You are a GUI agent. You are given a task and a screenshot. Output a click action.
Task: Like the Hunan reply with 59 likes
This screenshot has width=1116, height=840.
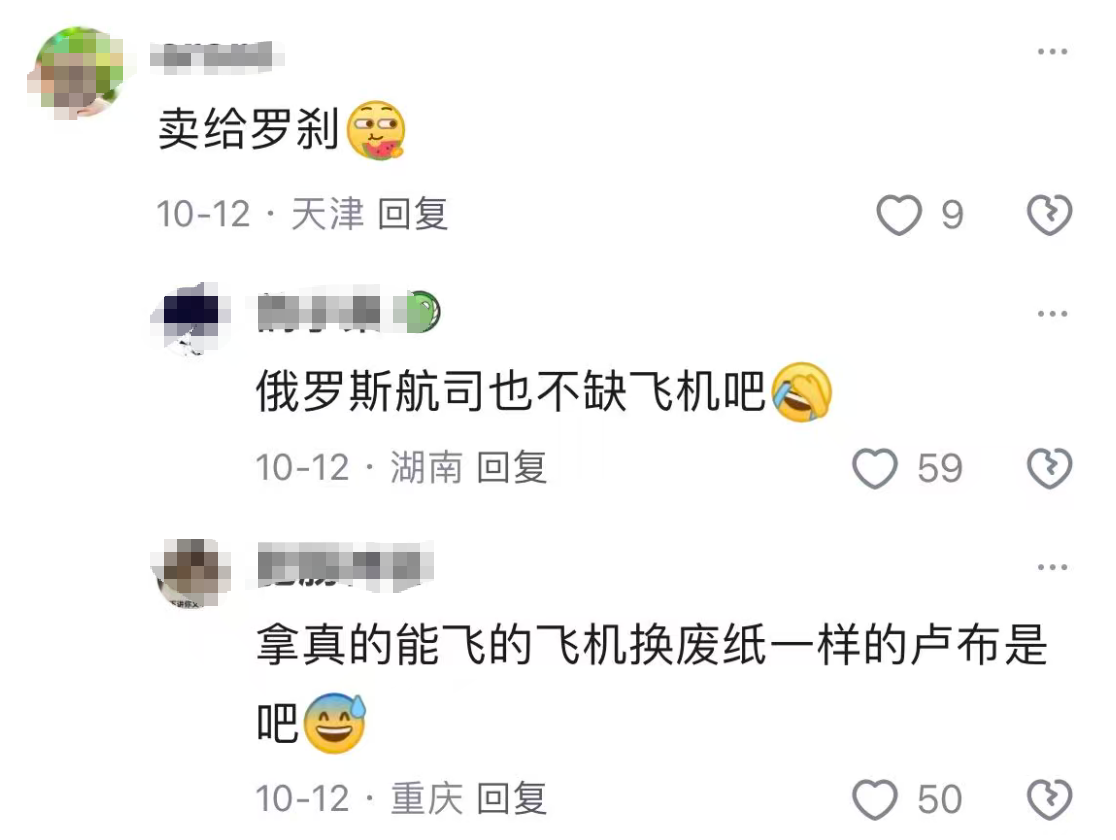(x=875, y=468)
